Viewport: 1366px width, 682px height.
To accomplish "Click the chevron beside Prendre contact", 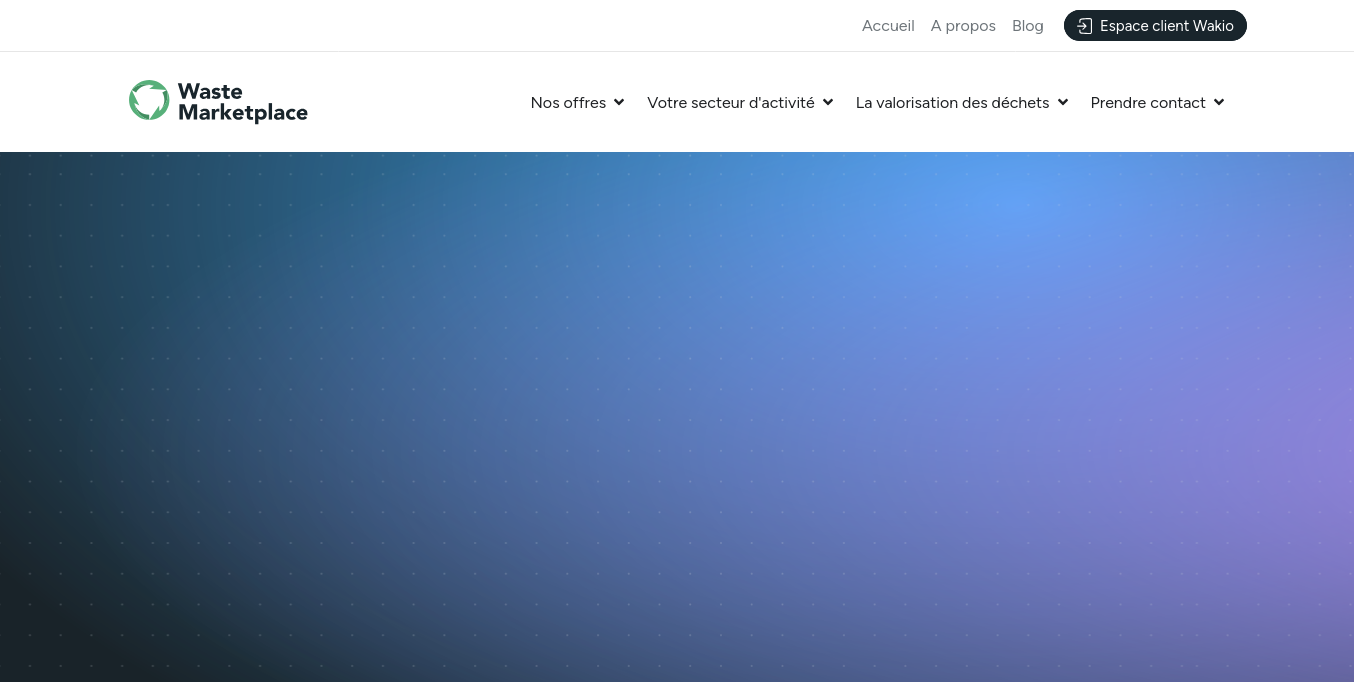I will click(1218, 102).
